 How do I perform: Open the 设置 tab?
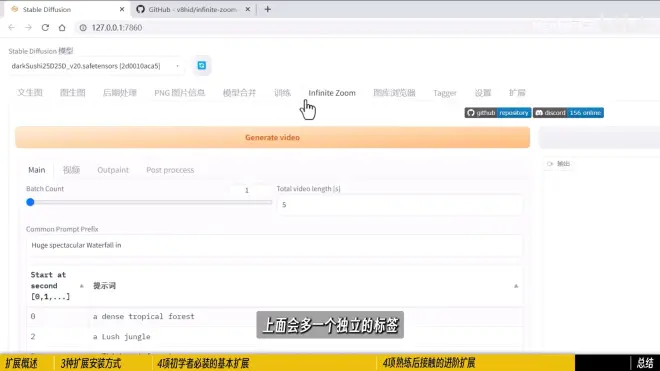[x=483, y=93]
